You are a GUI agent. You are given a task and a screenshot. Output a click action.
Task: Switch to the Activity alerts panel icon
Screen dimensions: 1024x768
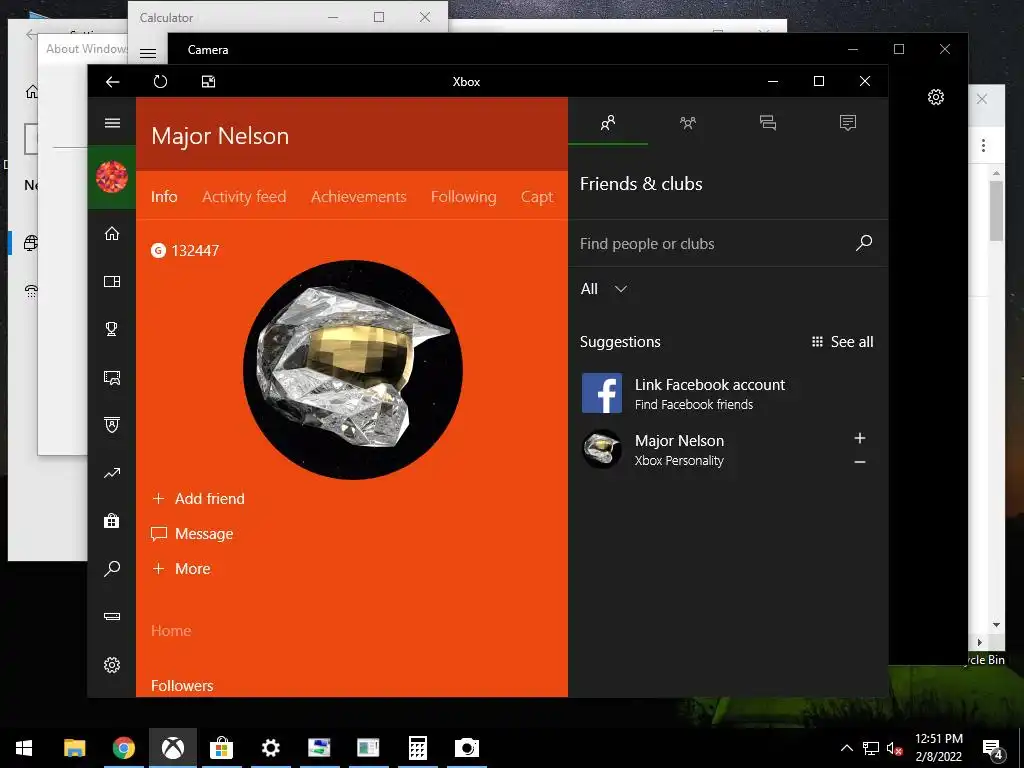click(848, 122)
